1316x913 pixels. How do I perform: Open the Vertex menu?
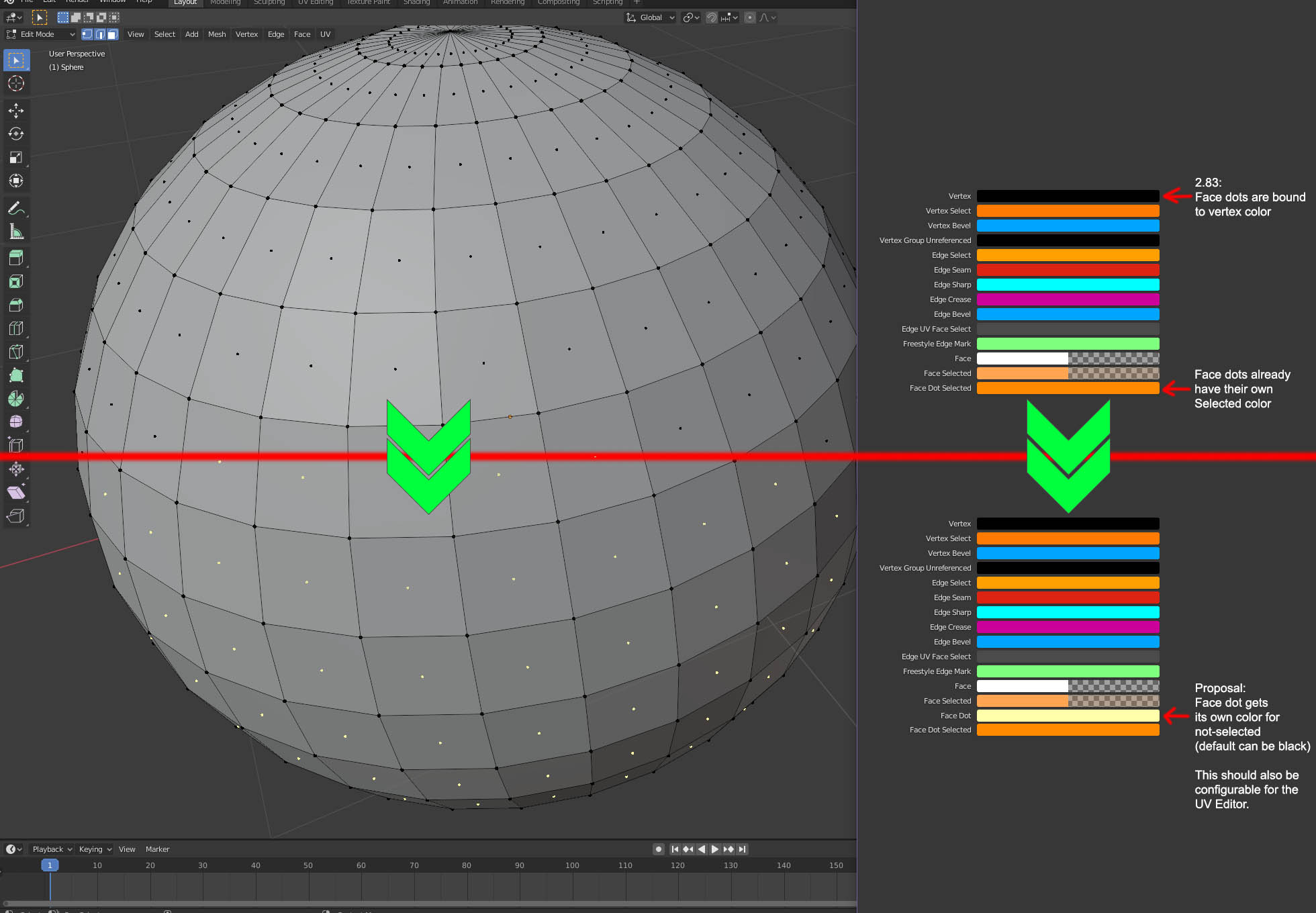(x=246, y=34)
